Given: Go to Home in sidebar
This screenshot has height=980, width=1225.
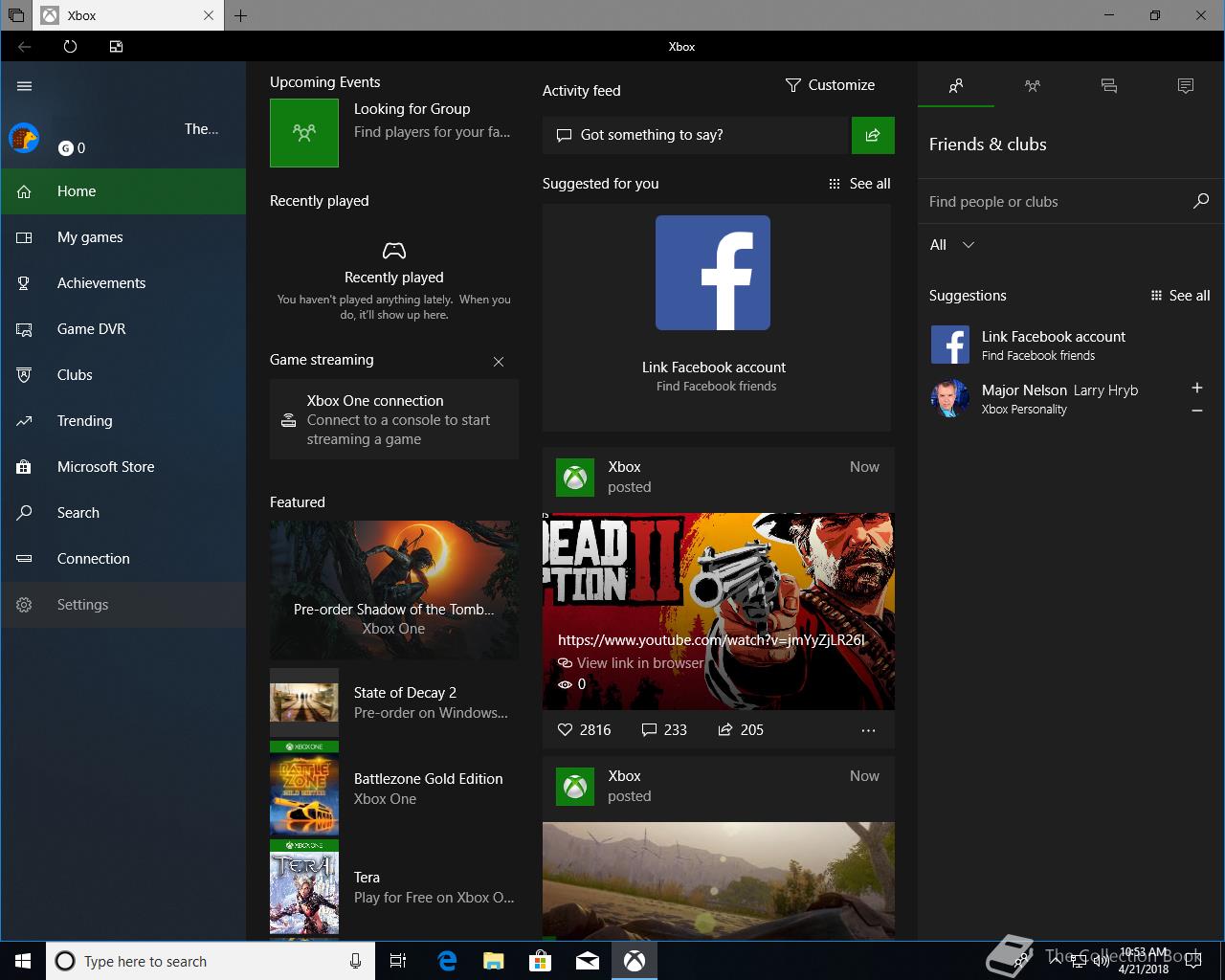Looking at the screenshot, I should pos(122,191).
